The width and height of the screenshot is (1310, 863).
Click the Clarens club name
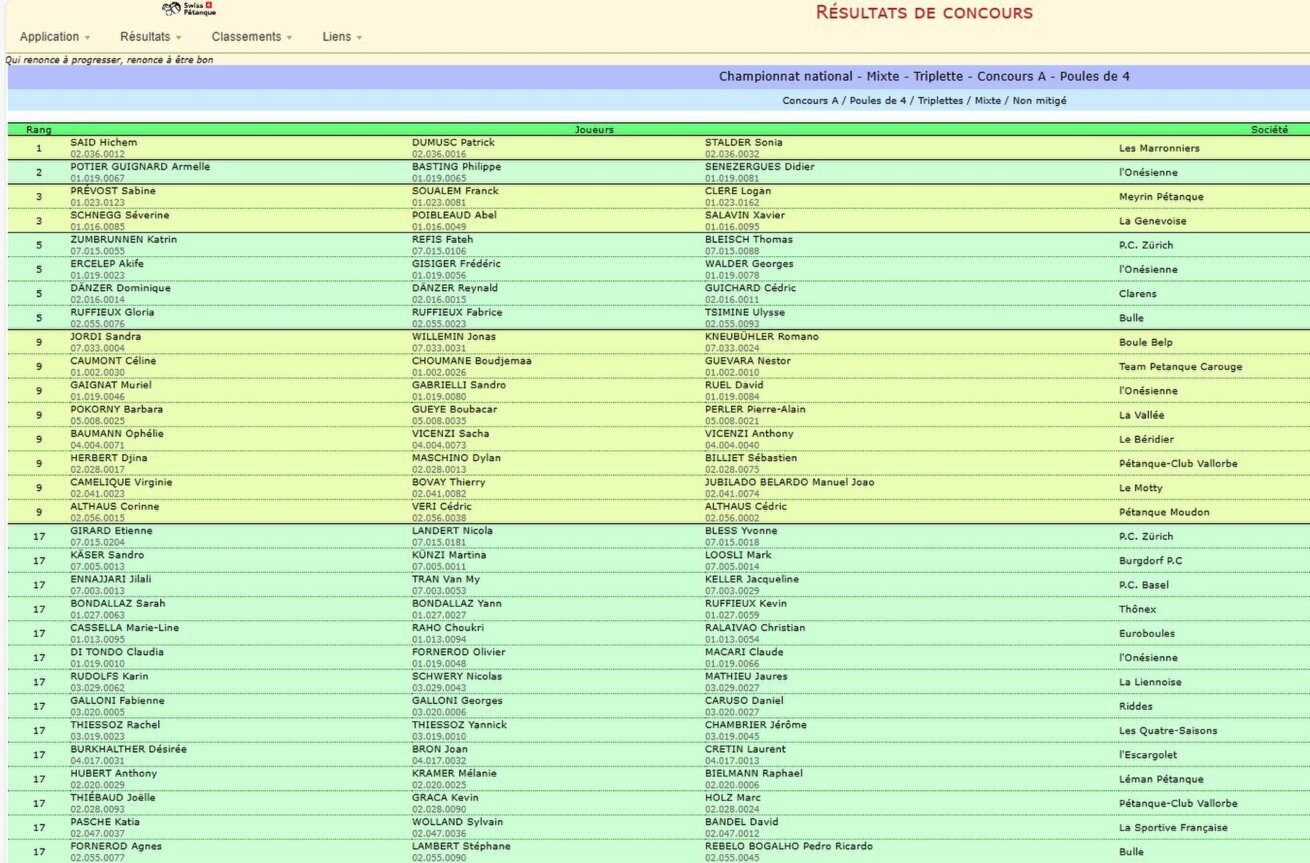1138,294
